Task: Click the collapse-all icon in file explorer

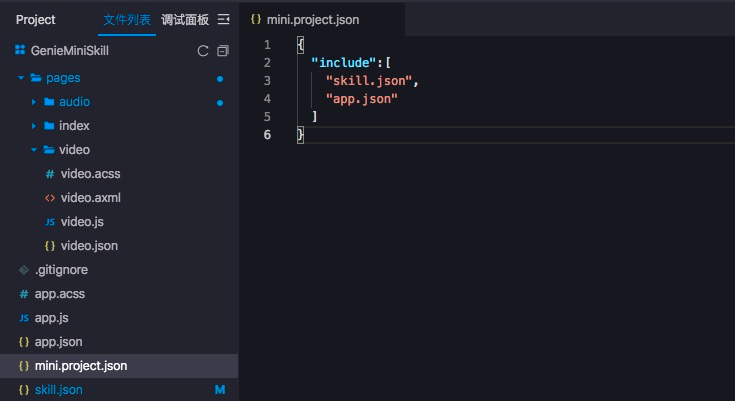Action: (223, 50)
